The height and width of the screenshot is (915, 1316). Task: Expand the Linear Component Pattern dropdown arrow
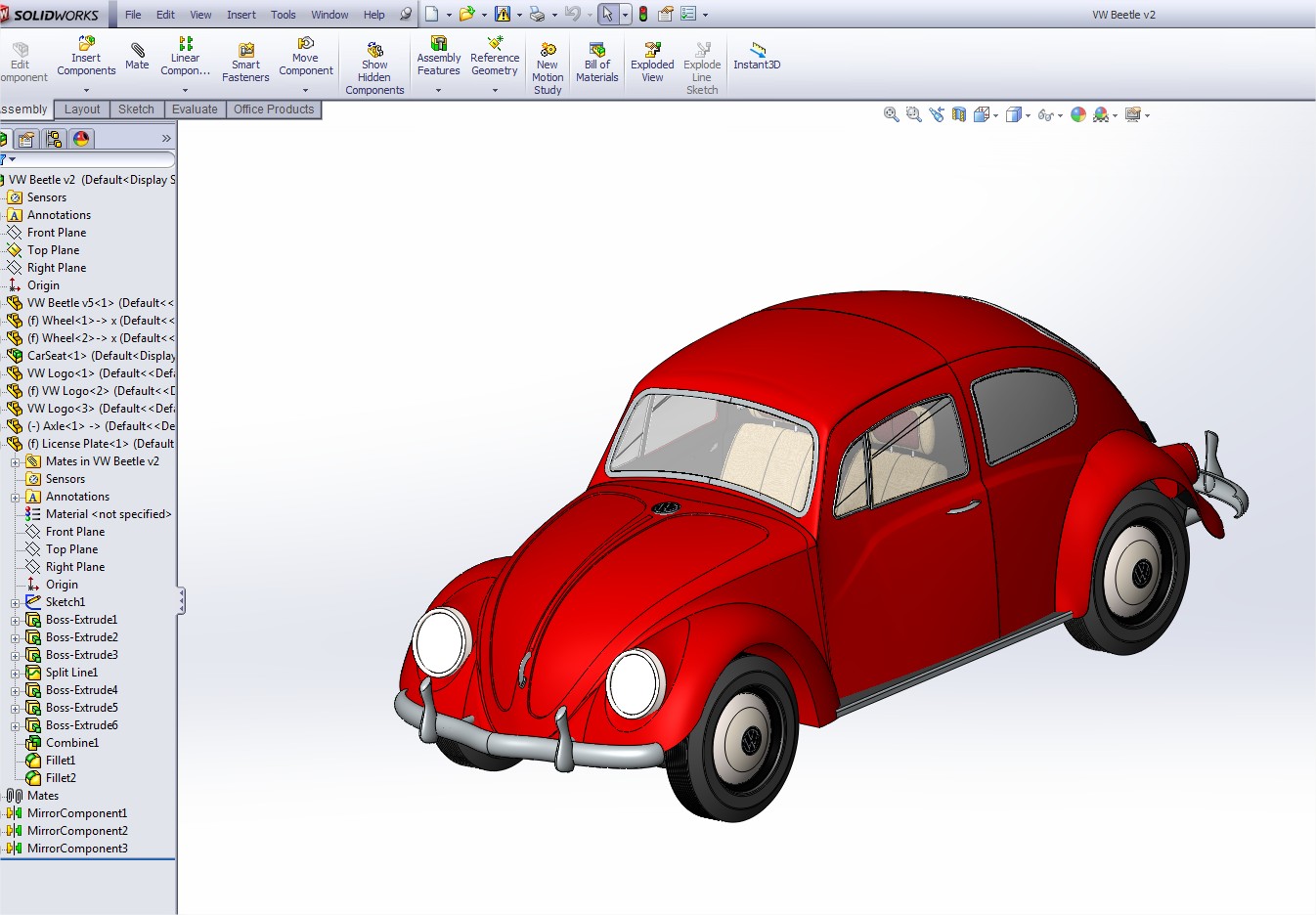pyautogui.click(x=185, y=90)
